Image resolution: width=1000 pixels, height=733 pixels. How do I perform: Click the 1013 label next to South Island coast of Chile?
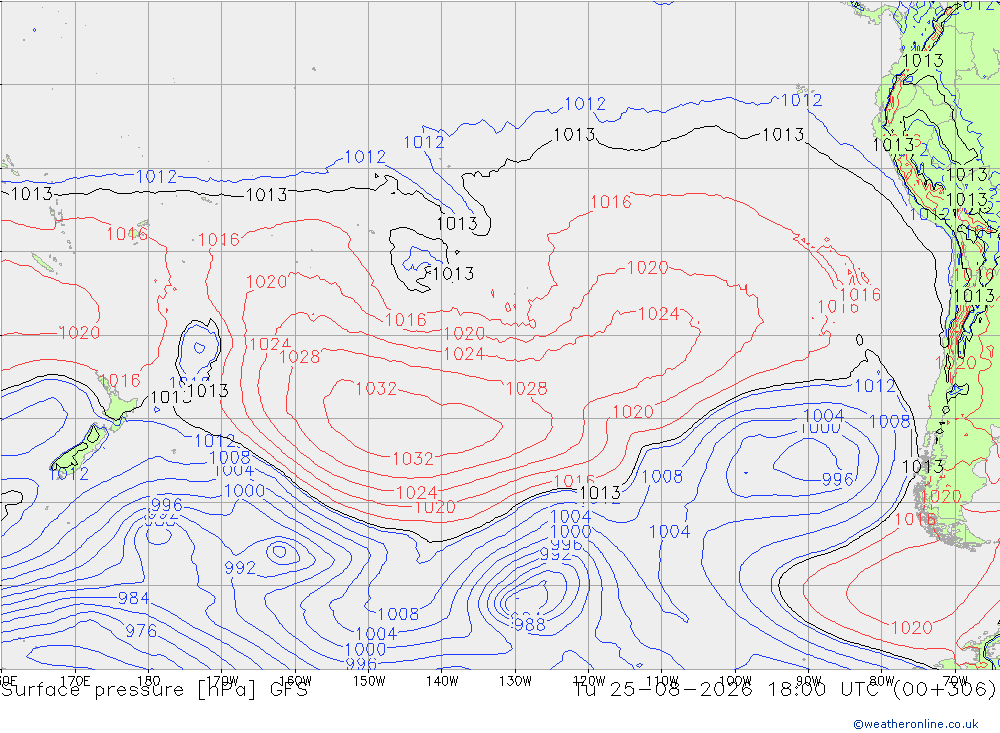point(923,466)
